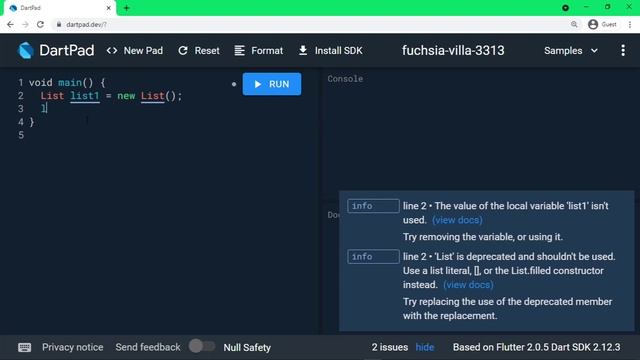The width and height of the screenshot is (640, 360).
Task: Click the list1 variable in code
Action: point(84,96)
